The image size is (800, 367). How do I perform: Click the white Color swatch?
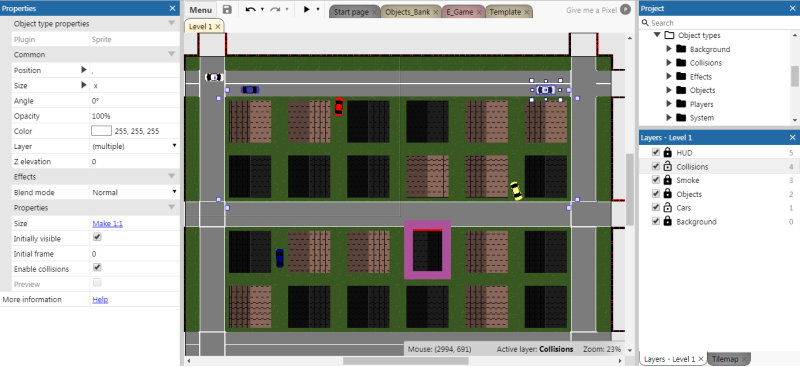click(101, 131)
